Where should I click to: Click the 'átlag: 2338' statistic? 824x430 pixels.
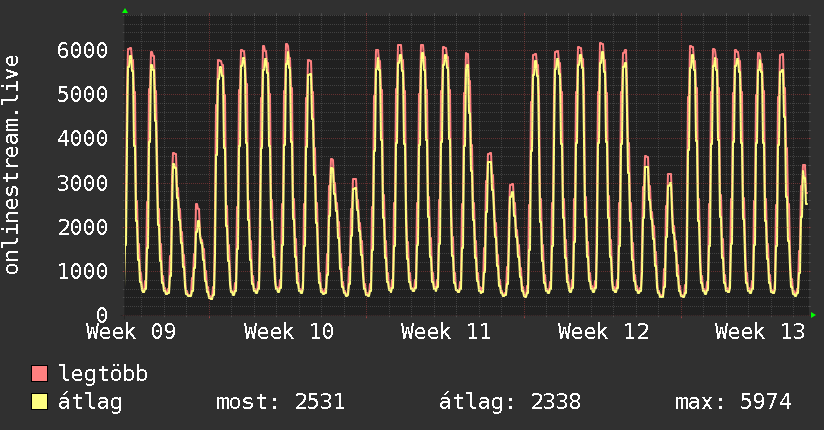[510, 402]
